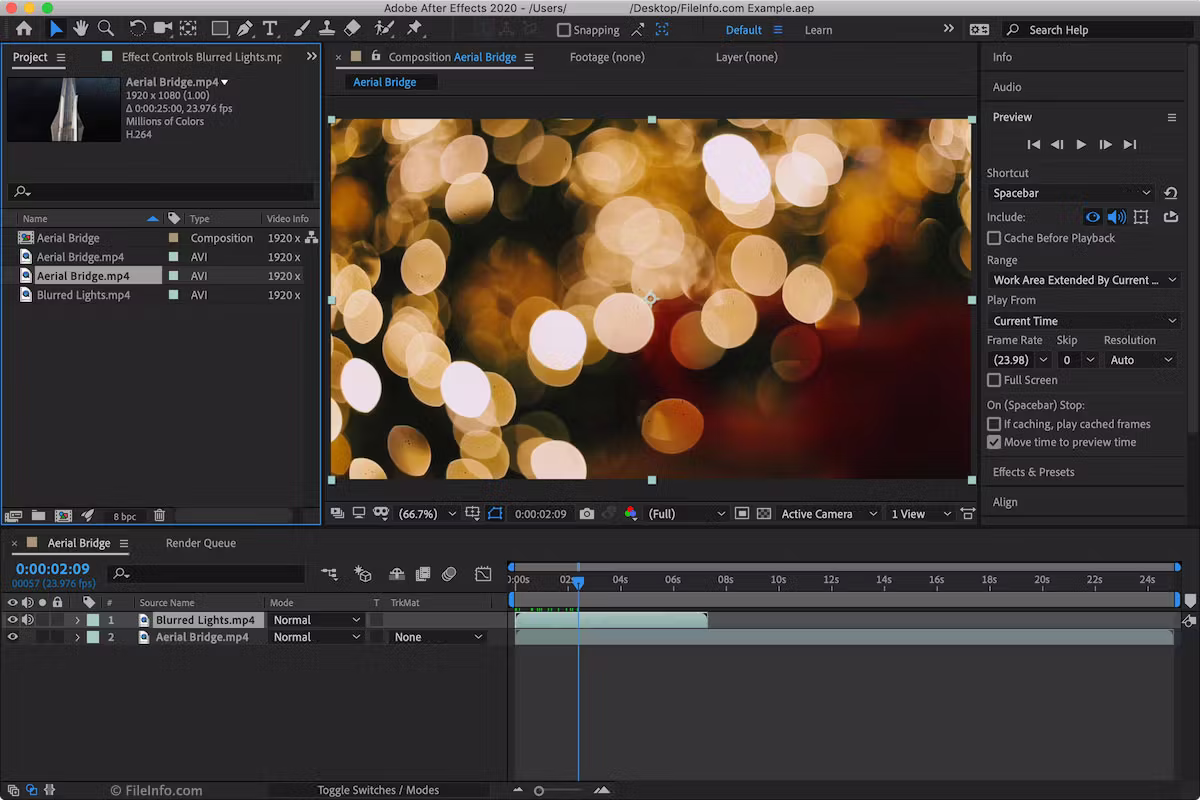Expand the Play From Current Time dropdown
Viewport: 1200px width, 800px height.
(1083, 320)
